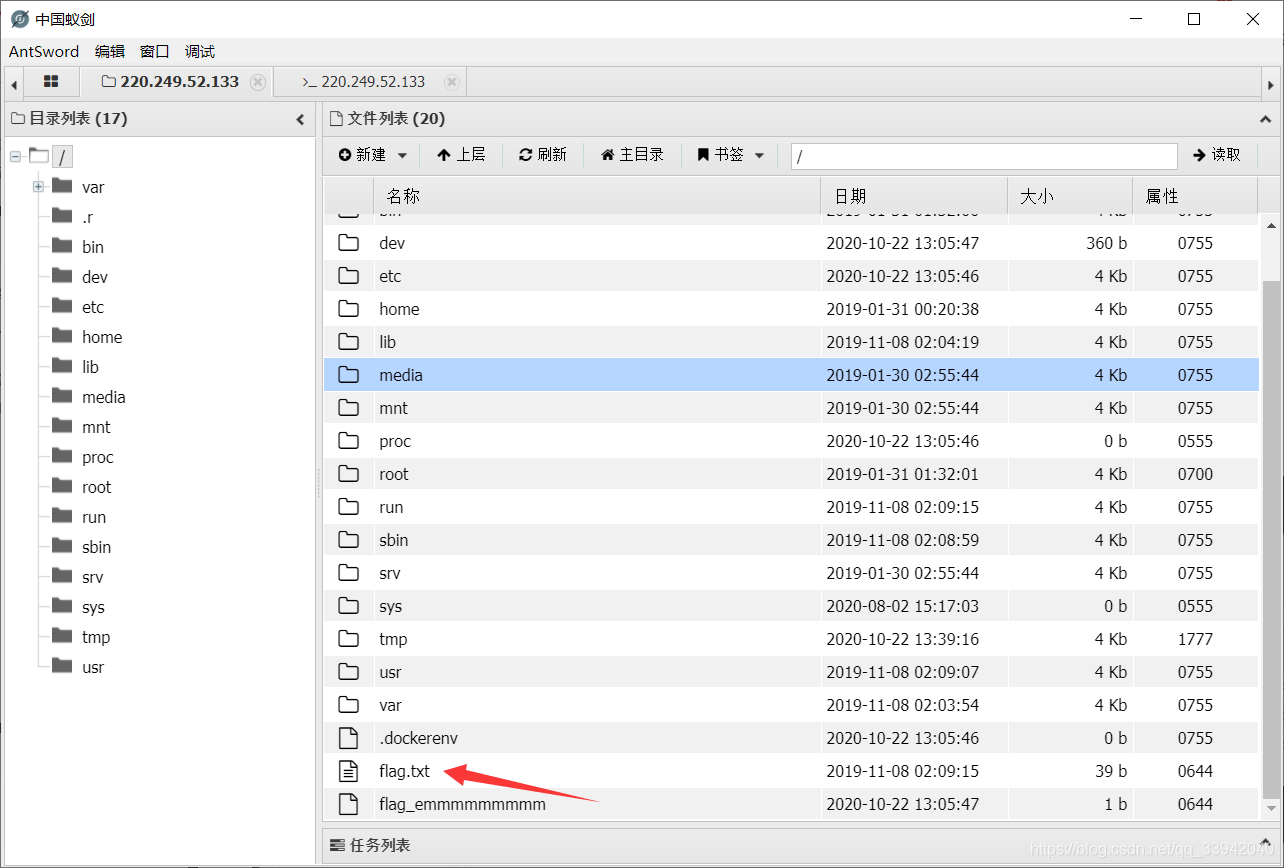Click the run folder icon in file list
Viewport: 1284px width, 868px height.
[x=348, y=507]
